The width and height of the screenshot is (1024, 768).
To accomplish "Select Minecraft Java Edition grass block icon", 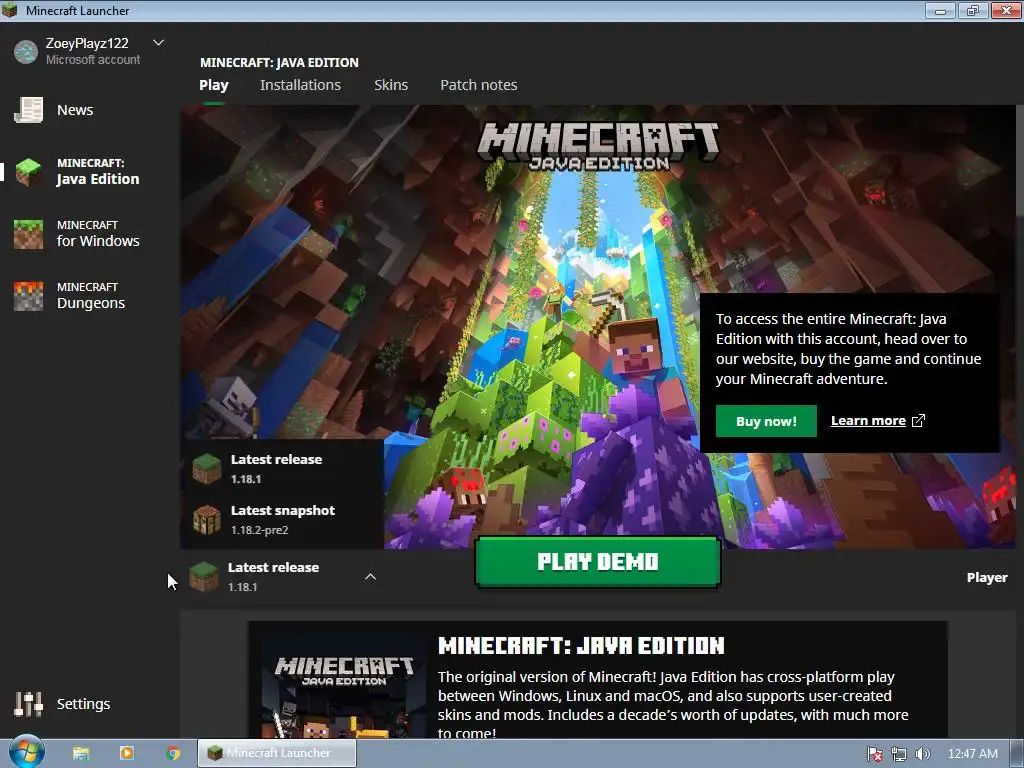I will pos(29,172).
